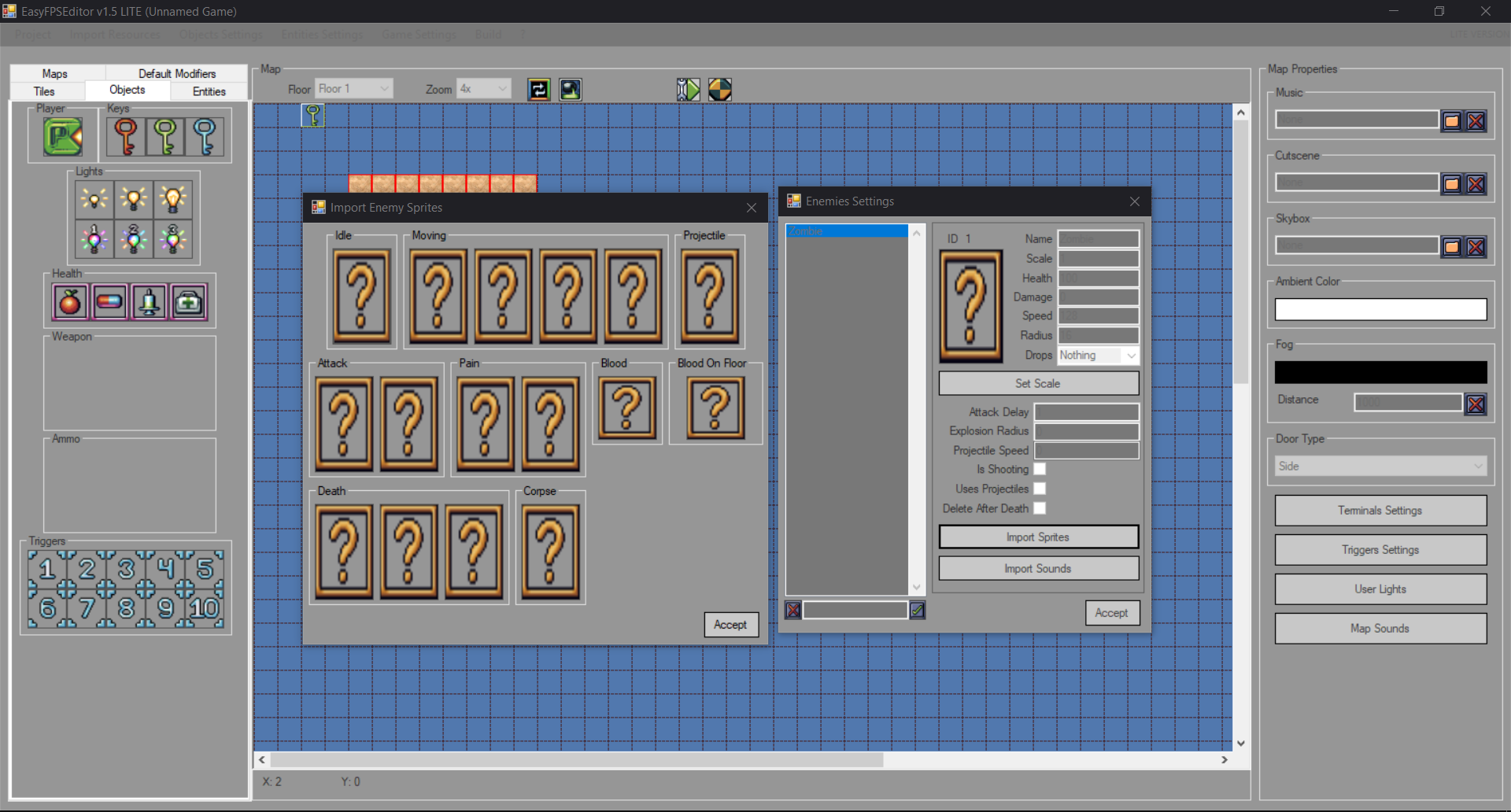Screen dimensions: 1511x812
Task: Click the swap arrows toolbar icon
Action: click(539, 90)
